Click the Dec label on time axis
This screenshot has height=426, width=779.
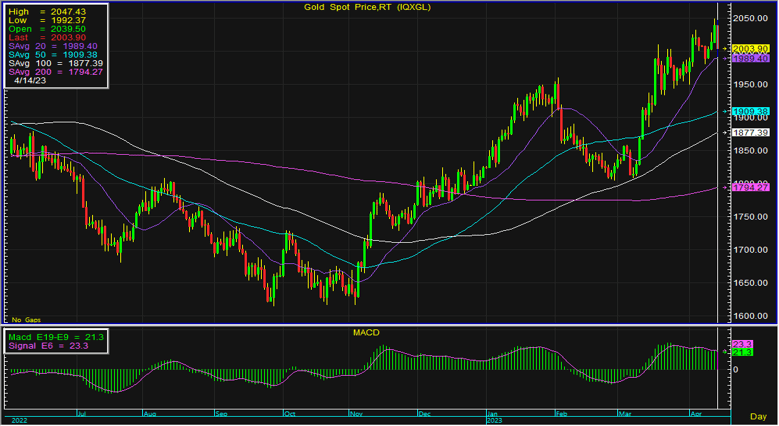coord(424,414)
